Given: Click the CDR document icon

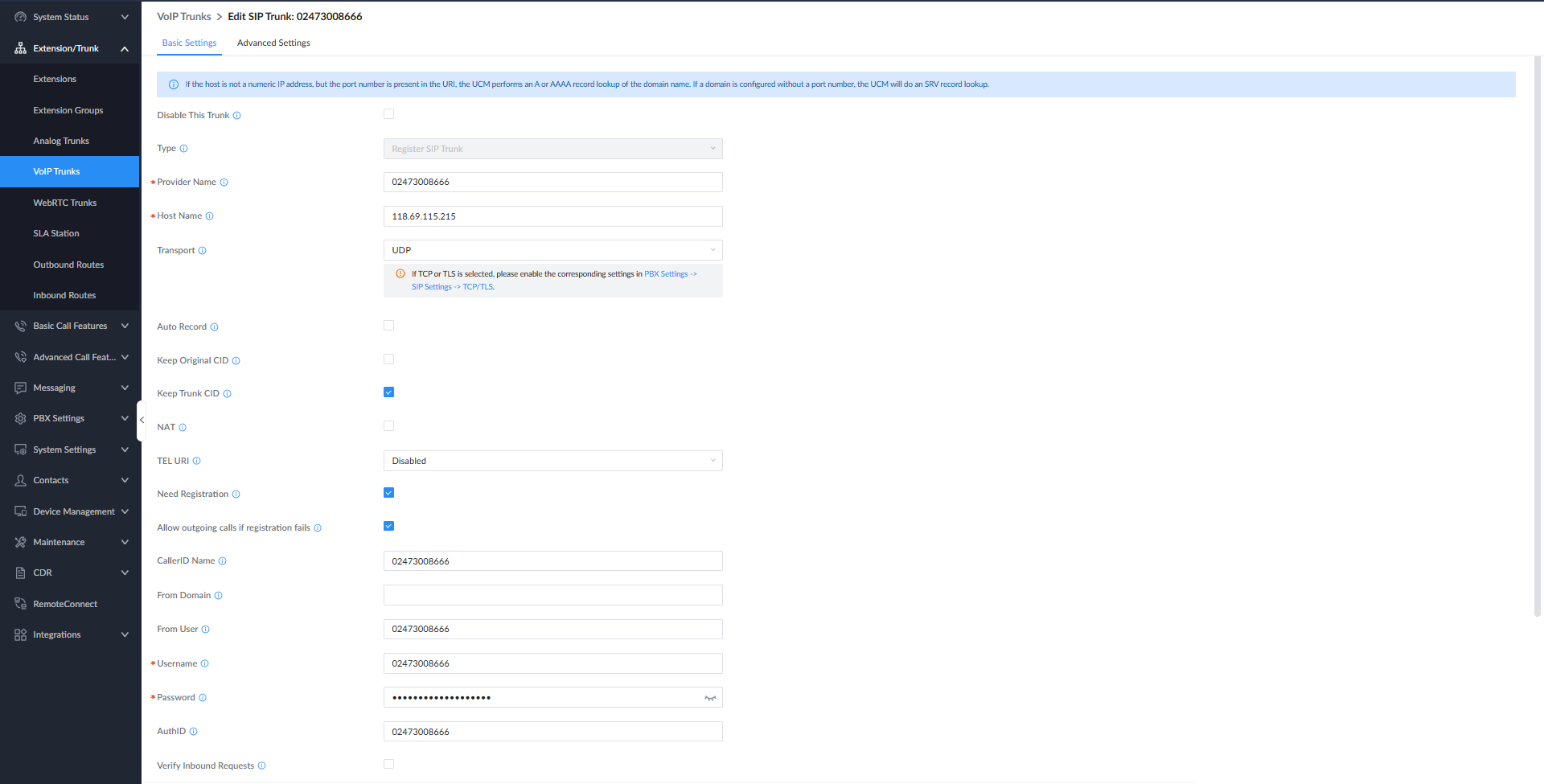Looking at the screenshot, I should 20,573.
